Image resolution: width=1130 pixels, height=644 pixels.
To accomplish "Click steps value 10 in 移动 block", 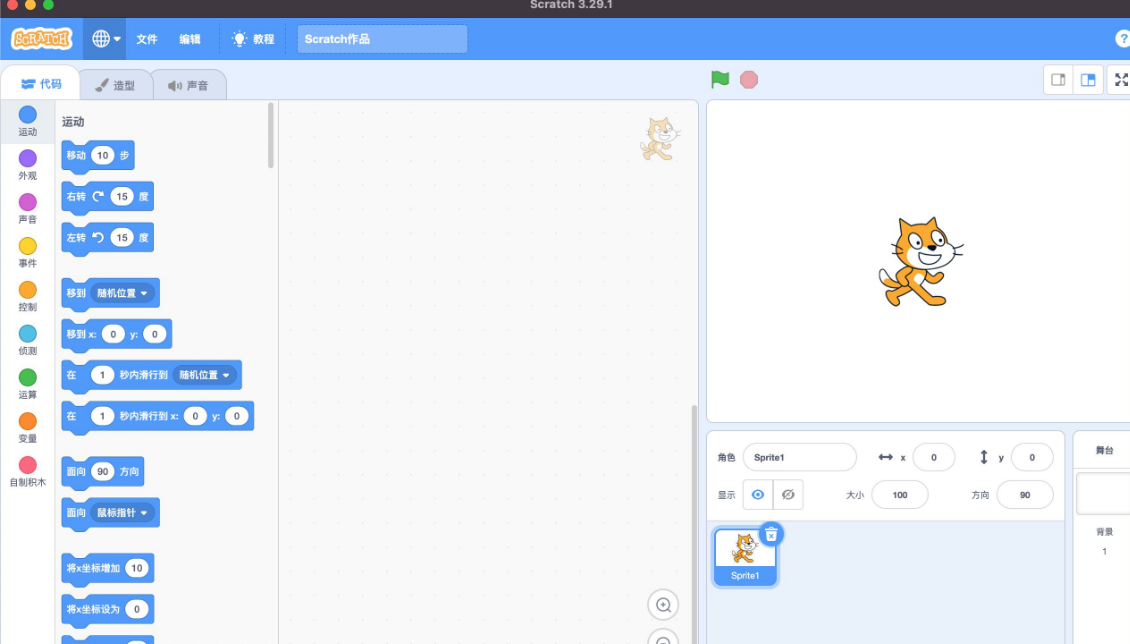I will pyautogui.click(x=102, y=156).
